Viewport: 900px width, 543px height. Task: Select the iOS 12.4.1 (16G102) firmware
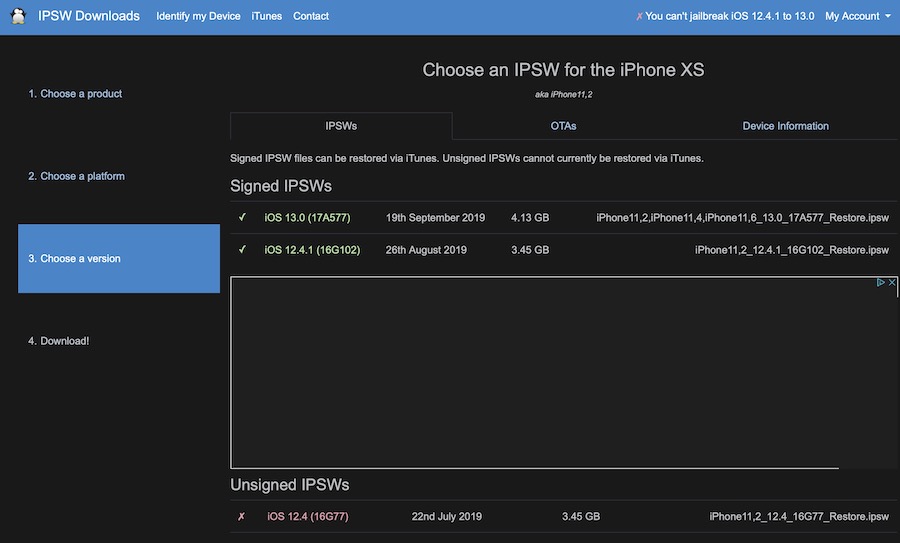point(310,250)
